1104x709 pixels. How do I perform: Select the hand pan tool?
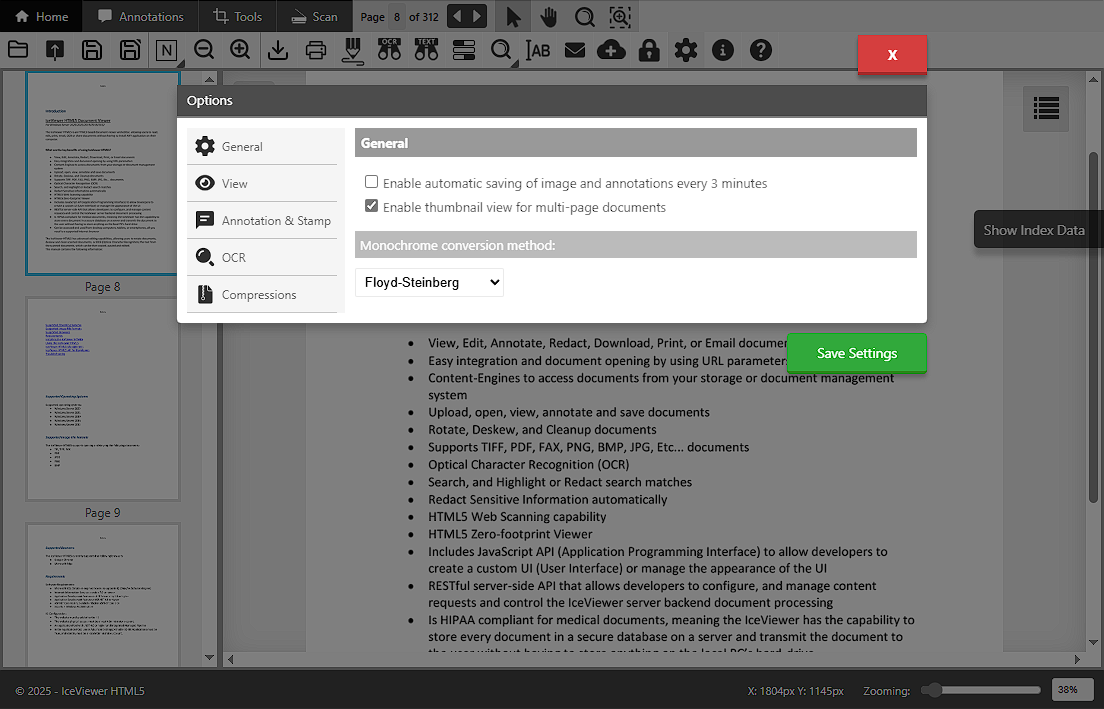548,17
